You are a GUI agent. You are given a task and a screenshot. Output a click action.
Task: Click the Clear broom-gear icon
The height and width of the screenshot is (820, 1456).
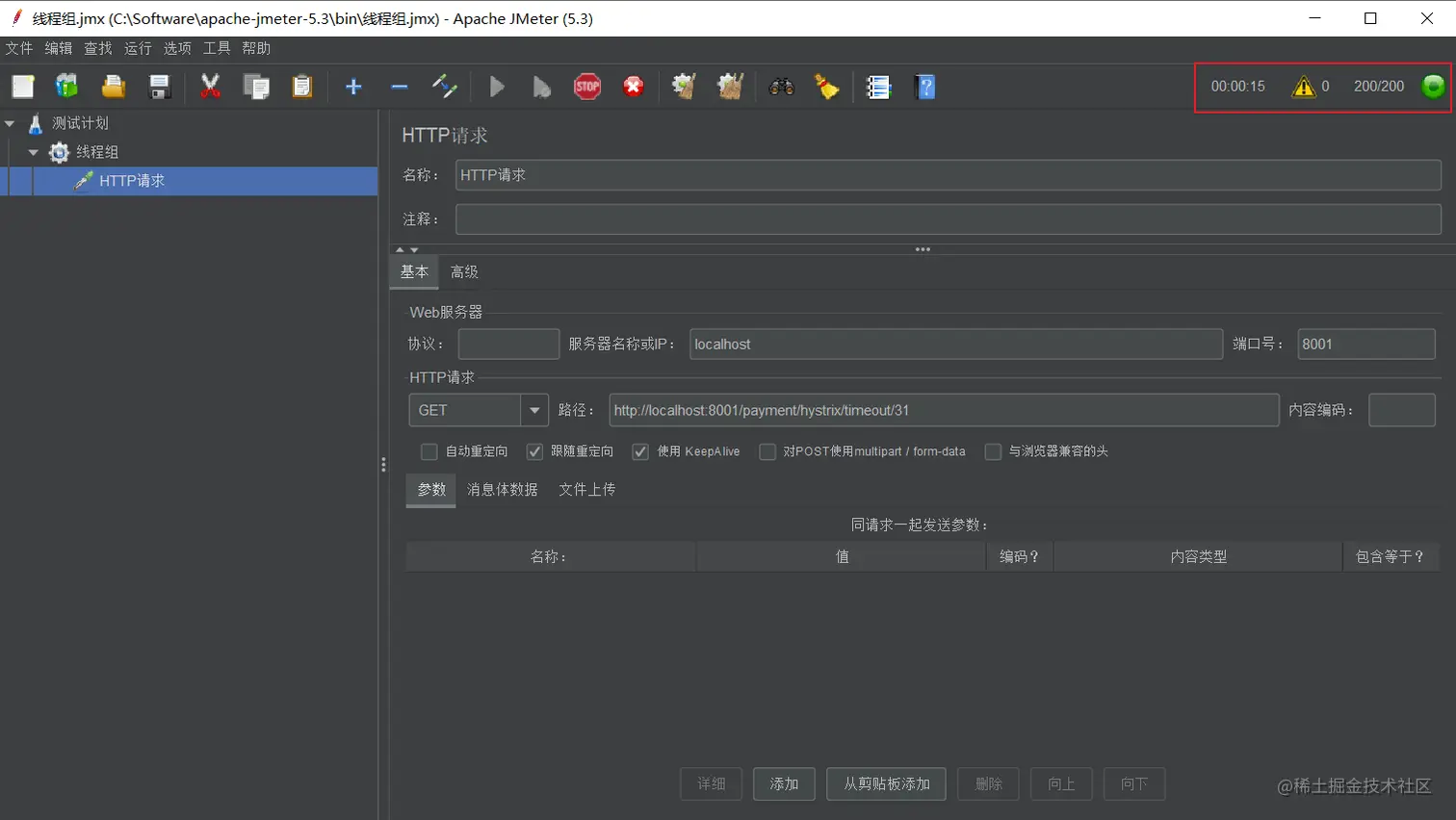pyautogui.click(x=685, y=87)
